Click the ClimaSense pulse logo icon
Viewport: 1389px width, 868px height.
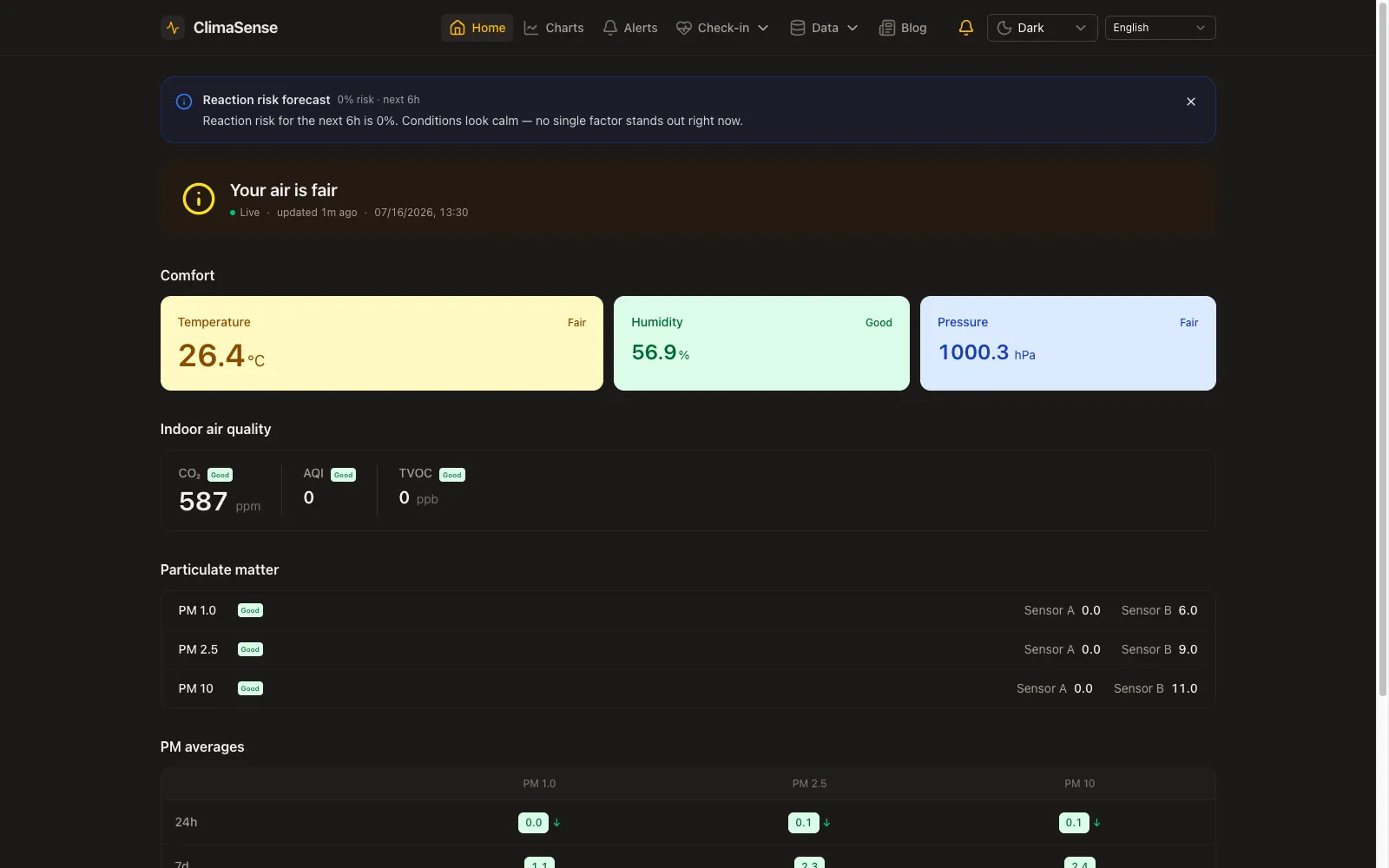click(173, 28)
